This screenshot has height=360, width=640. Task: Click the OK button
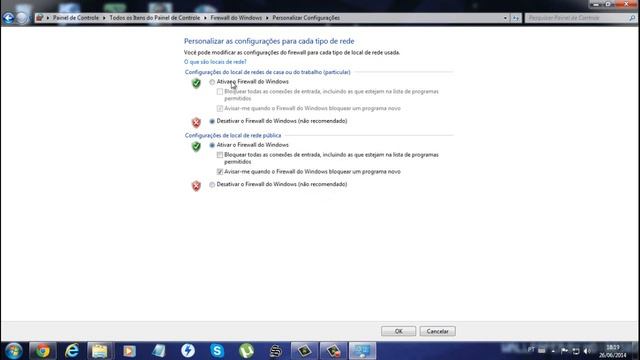[398, 331]
